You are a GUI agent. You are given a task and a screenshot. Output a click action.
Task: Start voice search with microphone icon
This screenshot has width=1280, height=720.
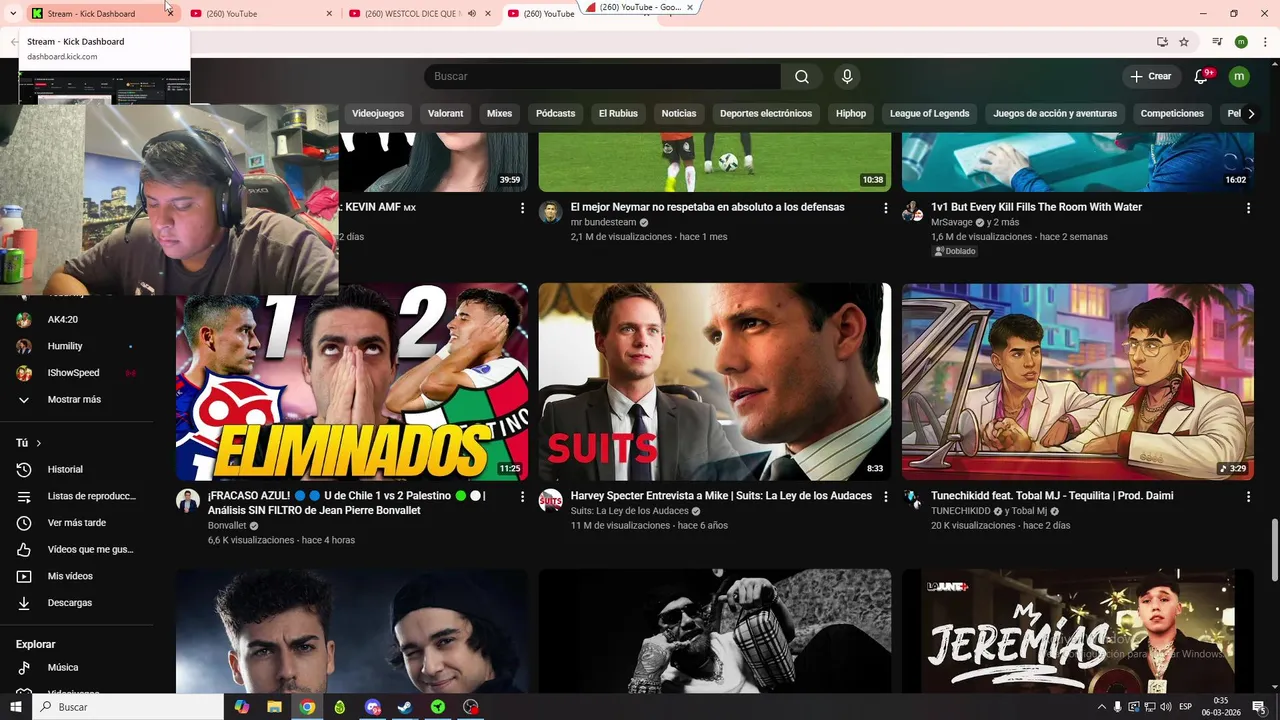(847, 77)
